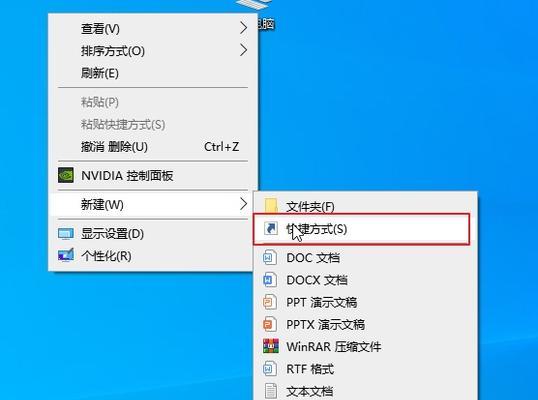Click the DOC document icon
Screen dimensions: 538x400
pos(270,258)
